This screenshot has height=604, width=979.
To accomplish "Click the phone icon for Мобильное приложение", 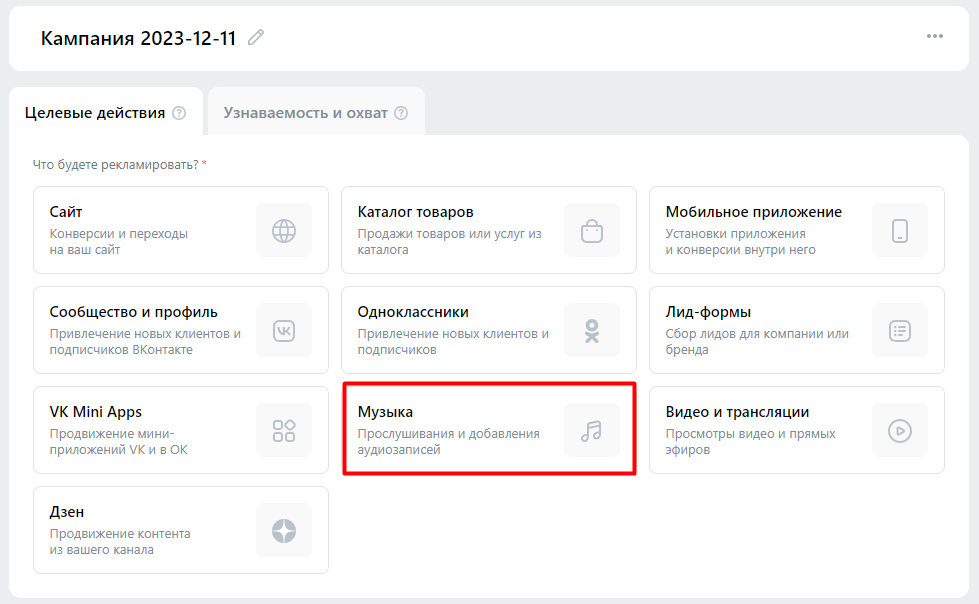I will coord(900,231).
